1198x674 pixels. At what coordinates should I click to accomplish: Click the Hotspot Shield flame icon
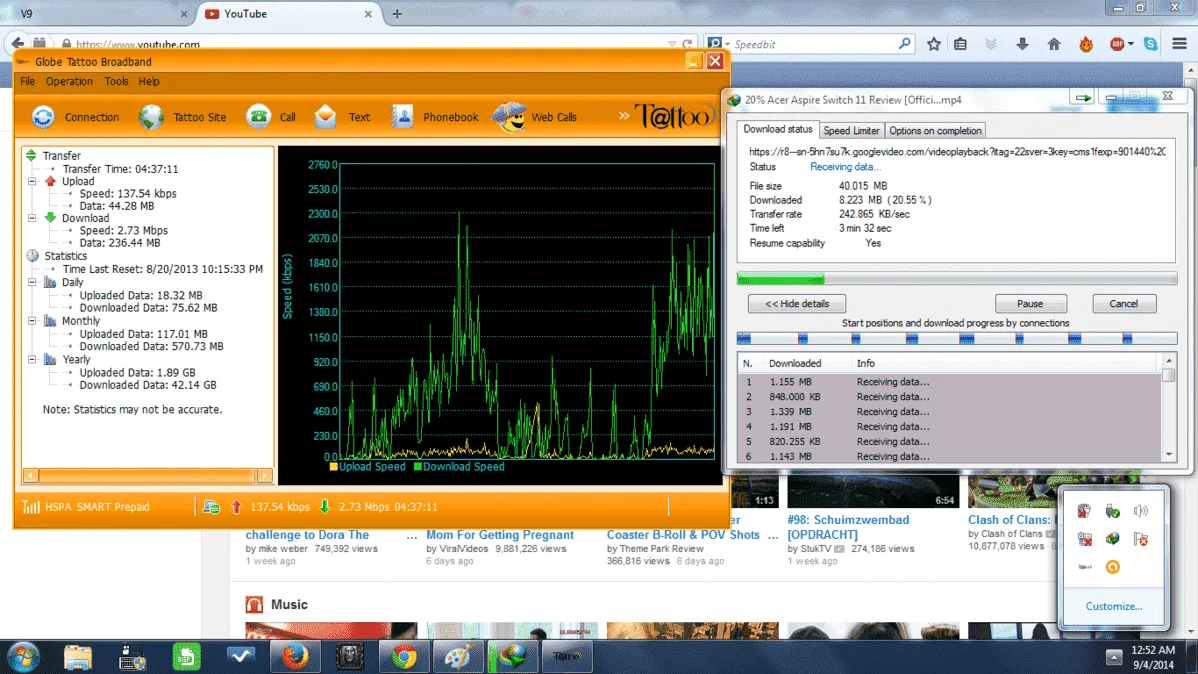(x=1086, y=44)
